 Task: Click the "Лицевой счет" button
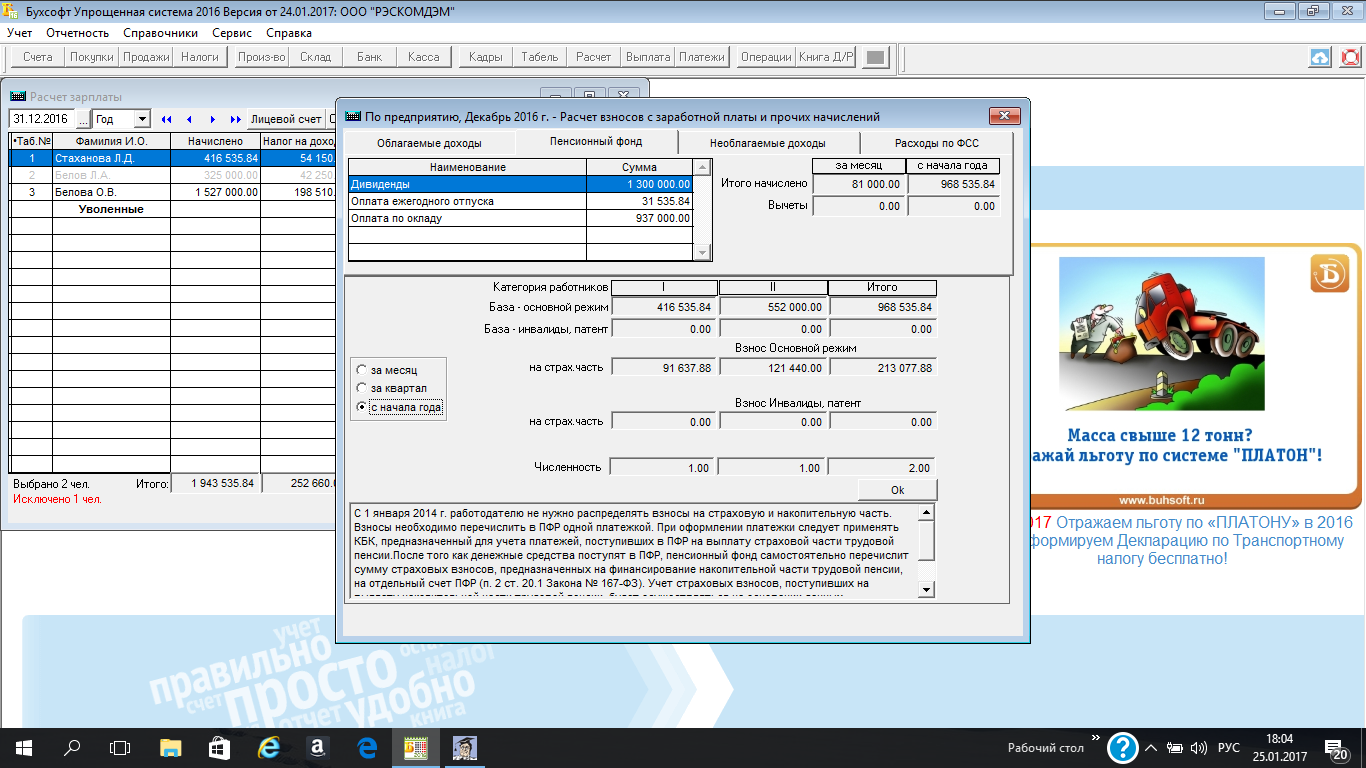286,119
